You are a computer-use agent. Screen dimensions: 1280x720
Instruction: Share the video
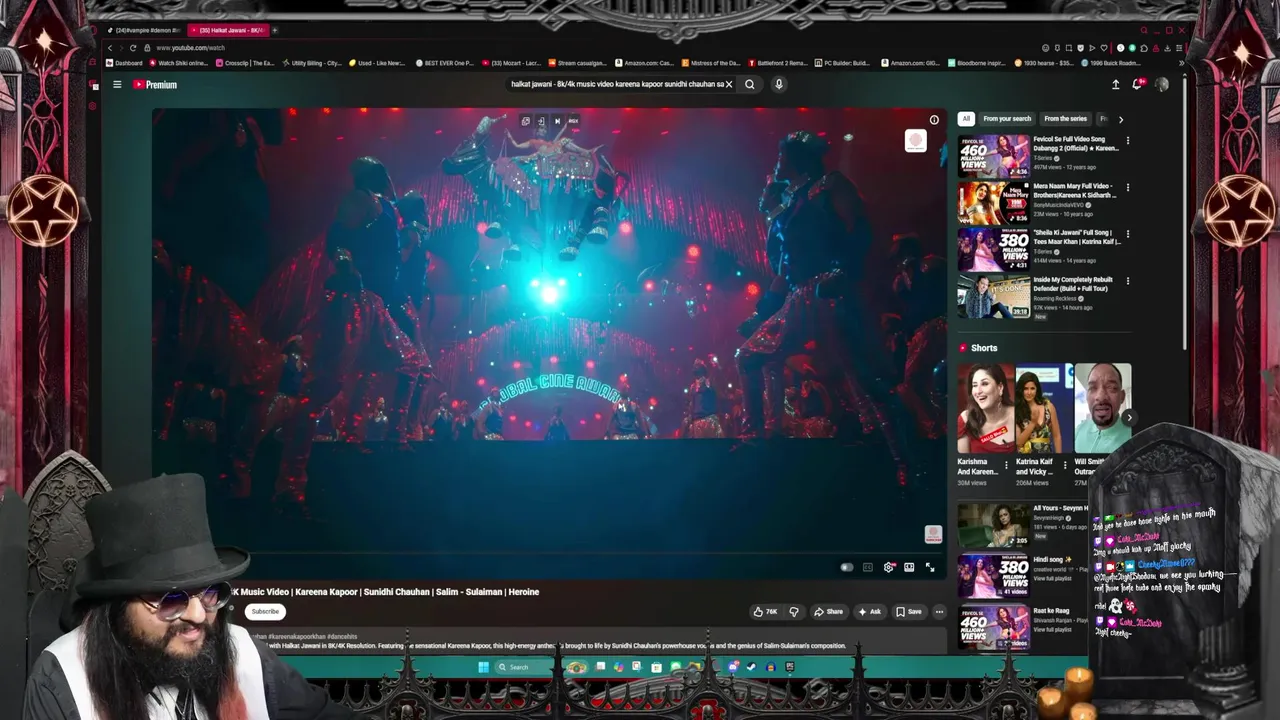pyautogui.click(x=828, y=612)
